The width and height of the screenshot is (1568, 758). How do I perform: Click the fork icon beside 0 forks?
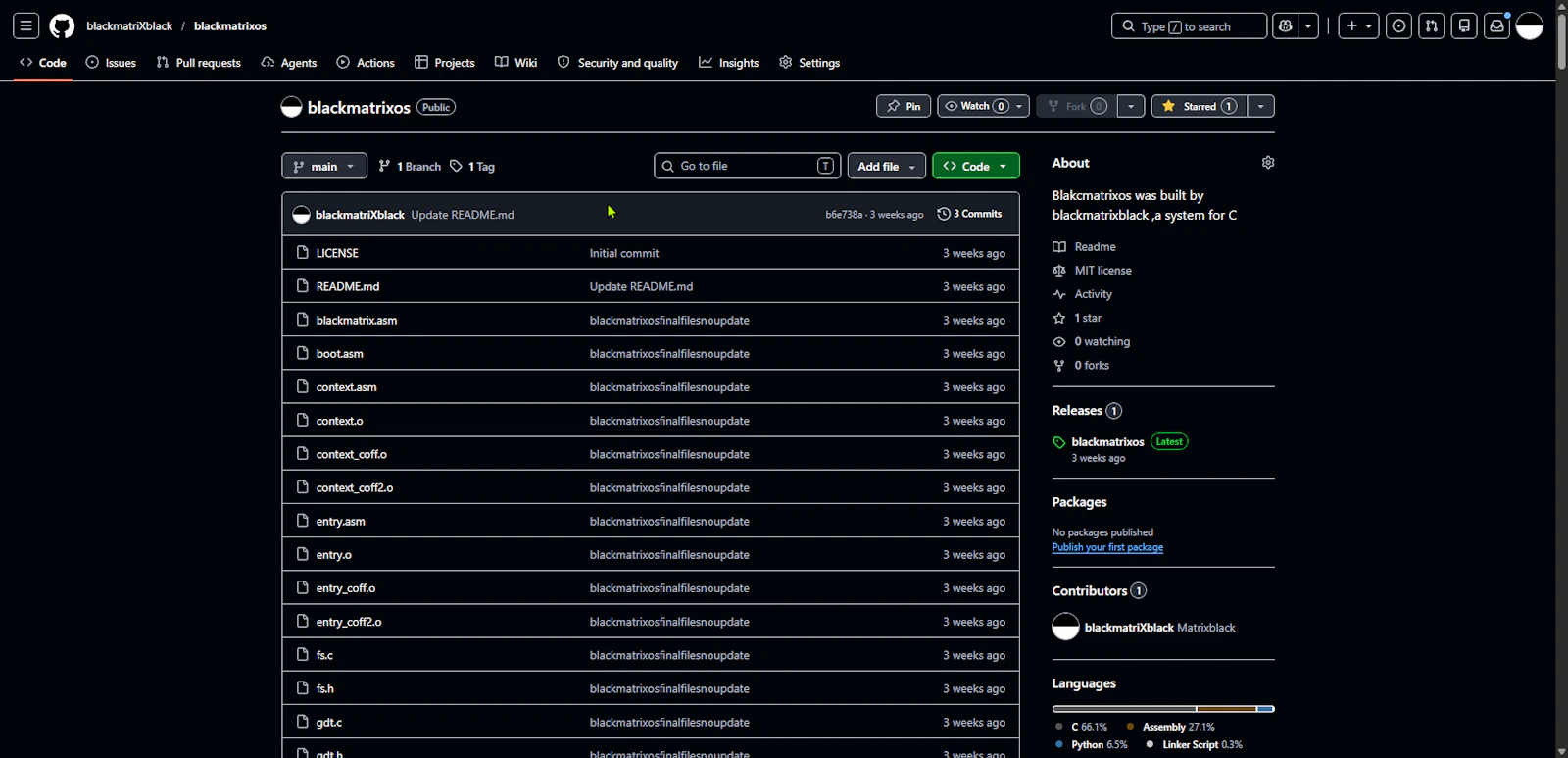click(1059, 365)
